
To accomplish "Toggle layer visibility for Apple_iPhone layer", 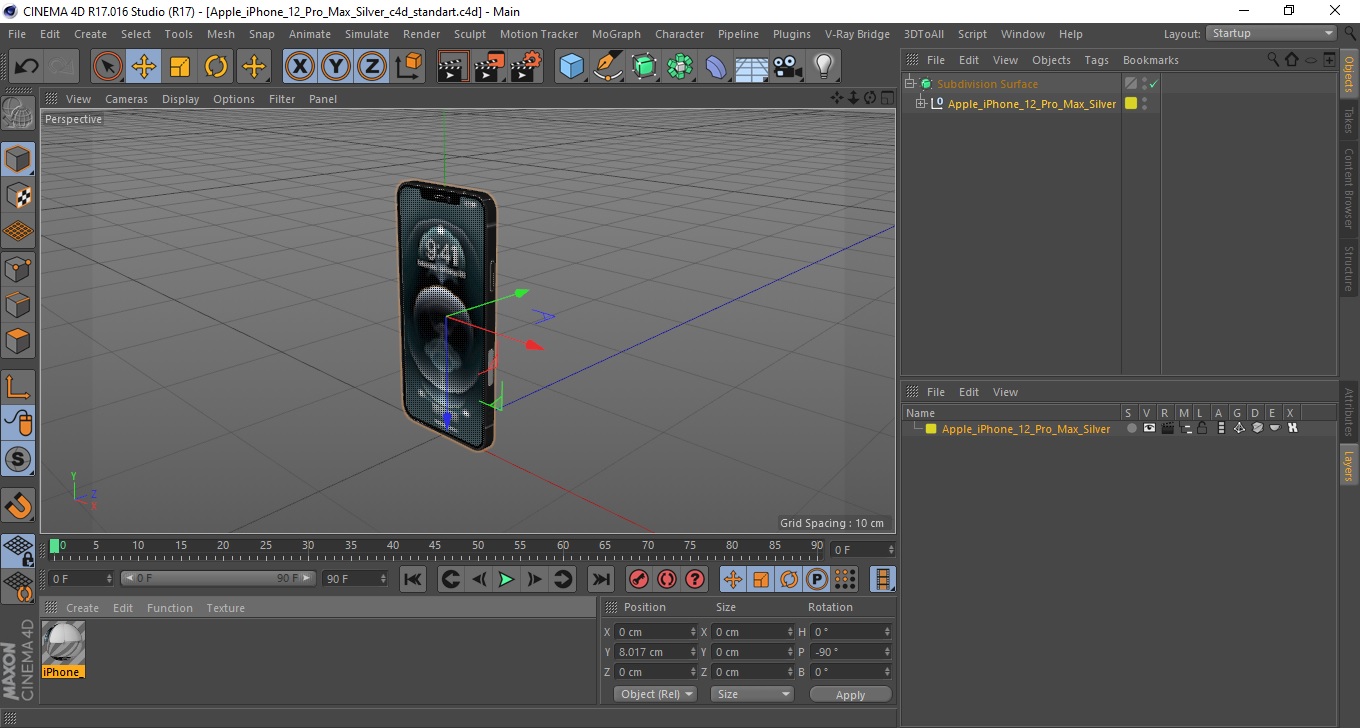I will click(1149, 428).
